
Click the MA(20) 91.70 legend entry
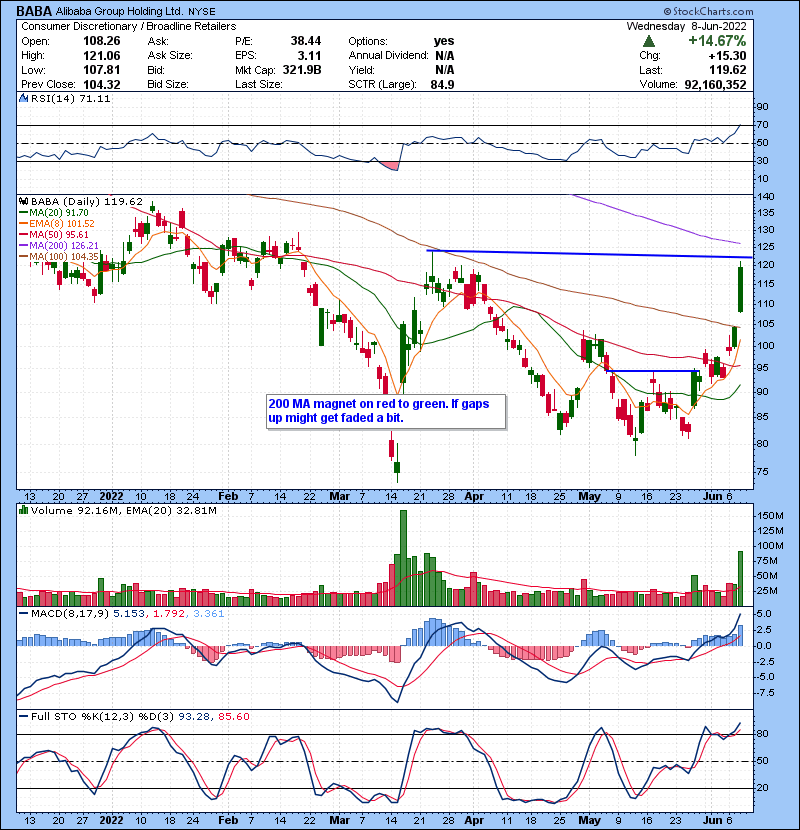(x=53, y=213)
